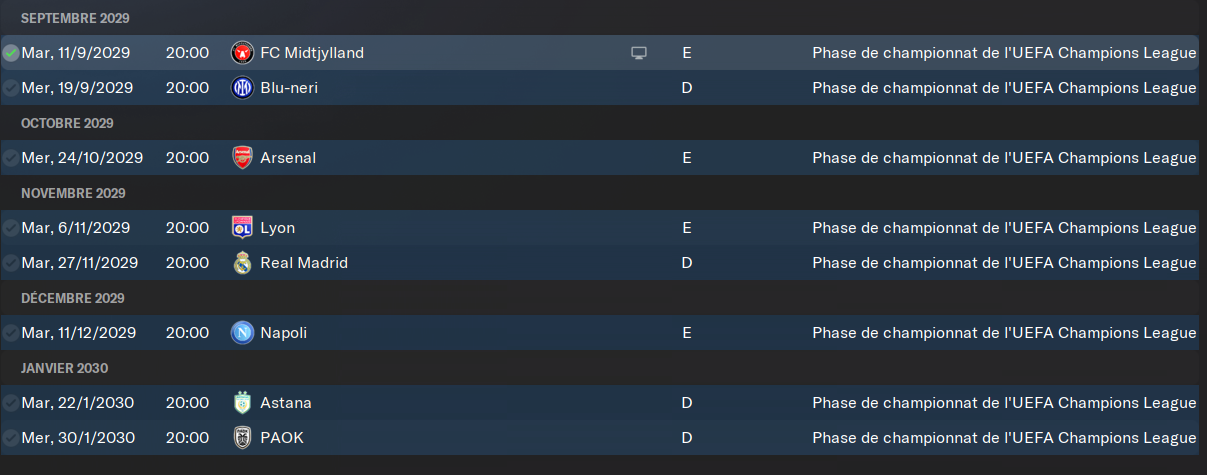Image resolution: width=1207 pixels, height=475 pixels.
Task: Click the Real Madrid crest
Action: (241, 263)
